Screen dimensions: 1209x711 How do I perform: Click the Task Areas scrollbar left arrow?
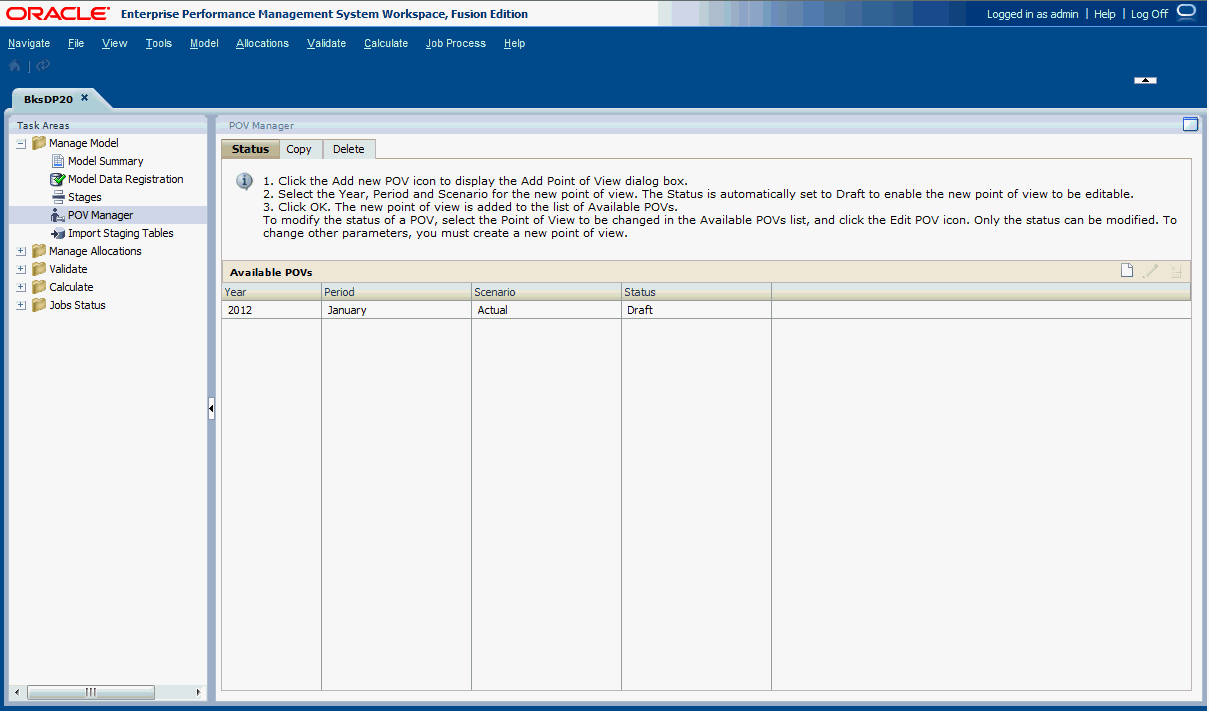[x=16, y=692]
